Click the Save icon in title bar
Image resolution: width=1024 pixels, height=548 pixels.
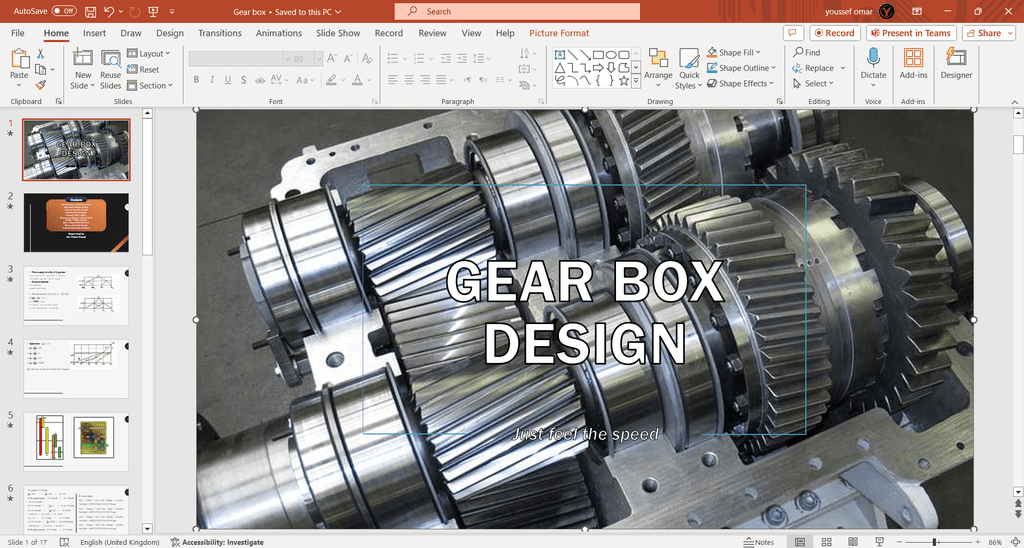pyautogui.click(x=91, y=11)
